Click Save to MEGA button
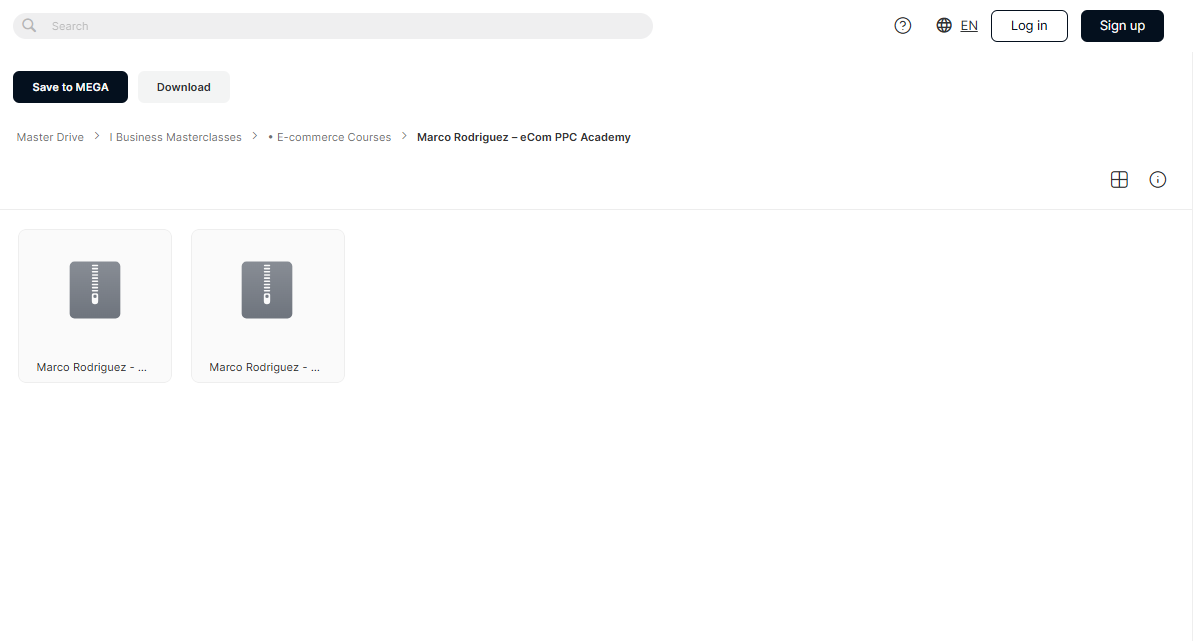This screenshot has width=1193, height=641. coord(70,87)
